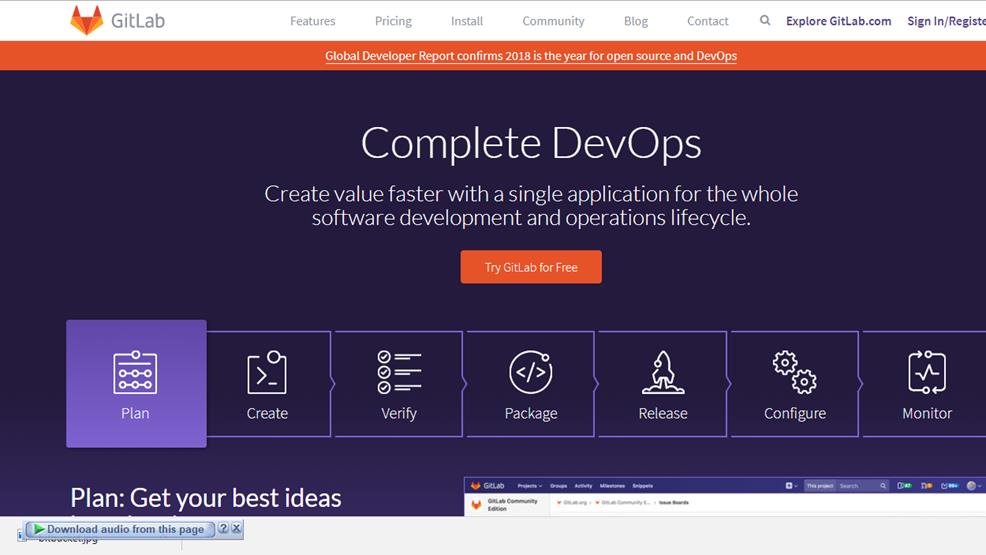The image size is (986, 555).
Task: Click the help question mark on download bar
Action: tap(223, 529)
